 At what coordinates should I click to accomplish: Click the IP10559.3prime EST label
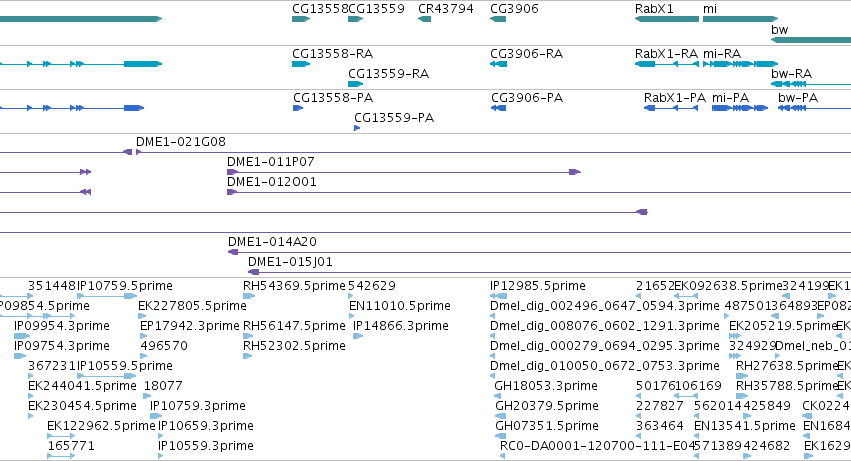(206, 446)
